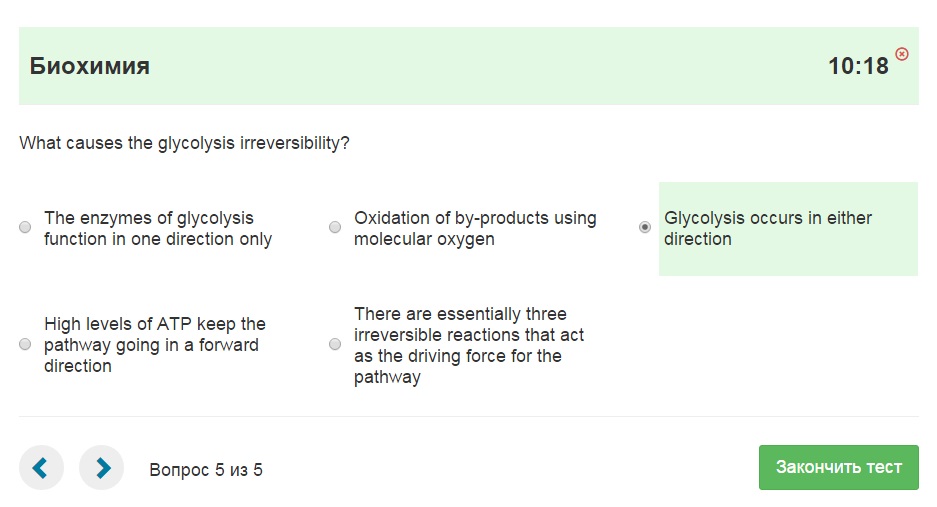937x507 pixels.
Task: Go to the previous question with the left arrow
Action: point(41,468)
